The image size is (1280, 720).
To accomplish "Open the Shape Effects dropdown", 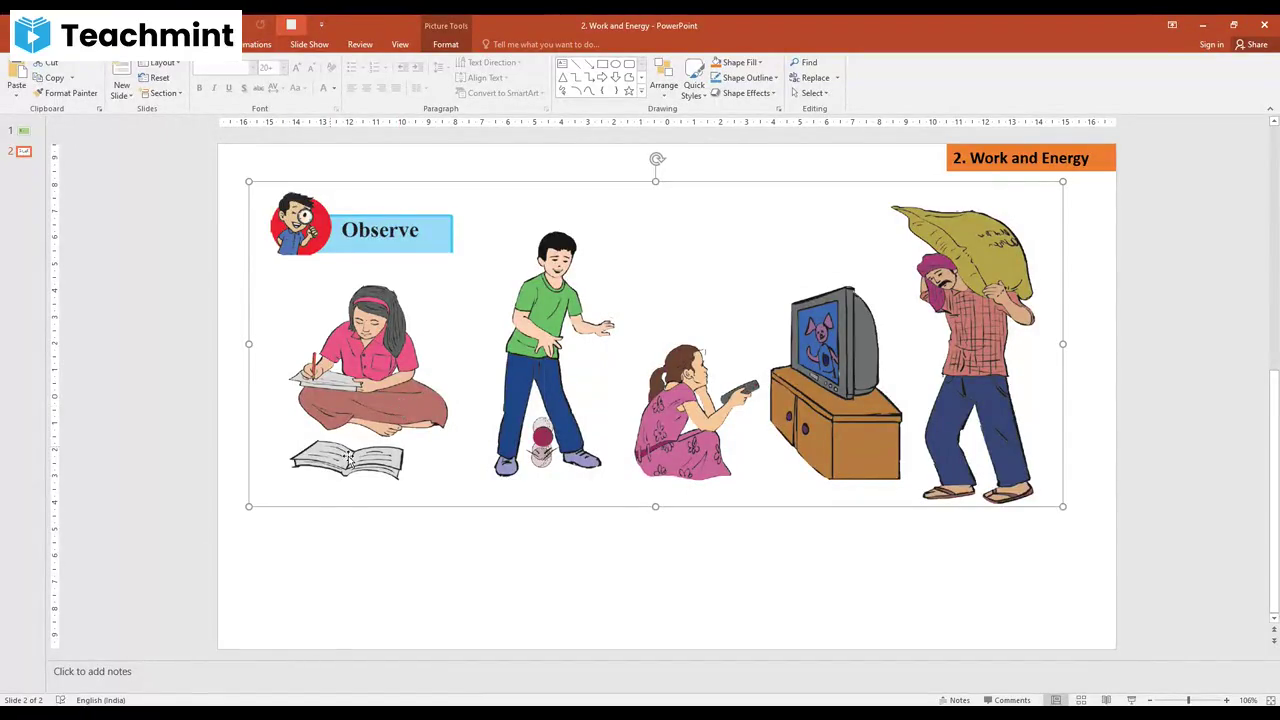I will coord(745,92).
